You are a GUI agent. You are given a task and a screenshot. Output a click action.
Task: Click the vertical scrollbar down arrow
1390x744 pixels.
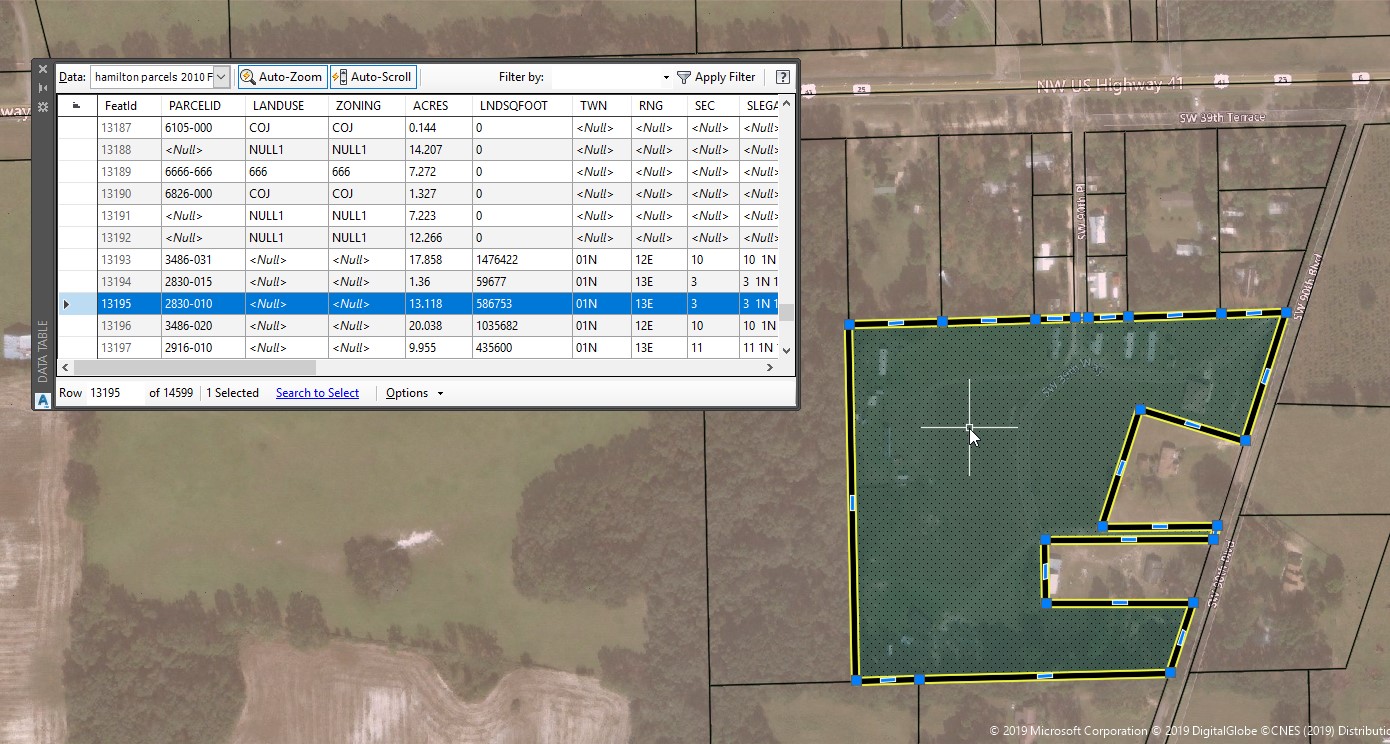(786, 350)
